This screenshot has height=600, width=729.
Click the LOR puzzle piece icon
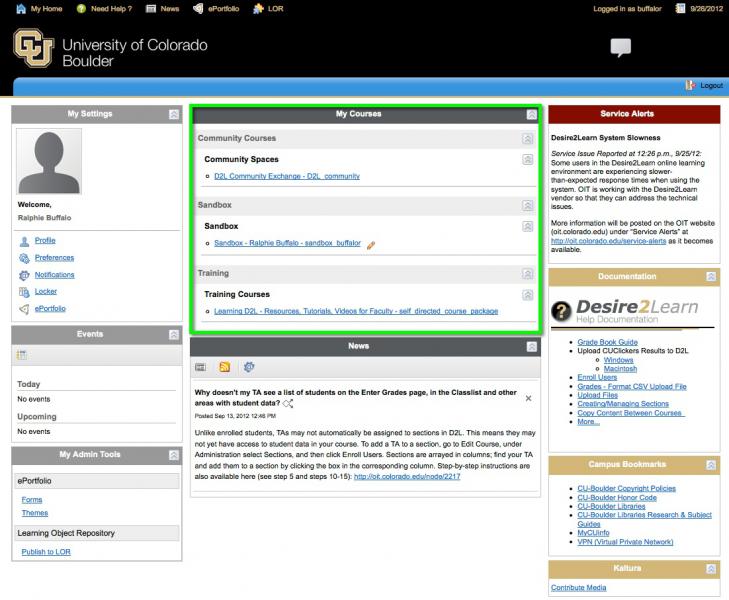[258, 8]
